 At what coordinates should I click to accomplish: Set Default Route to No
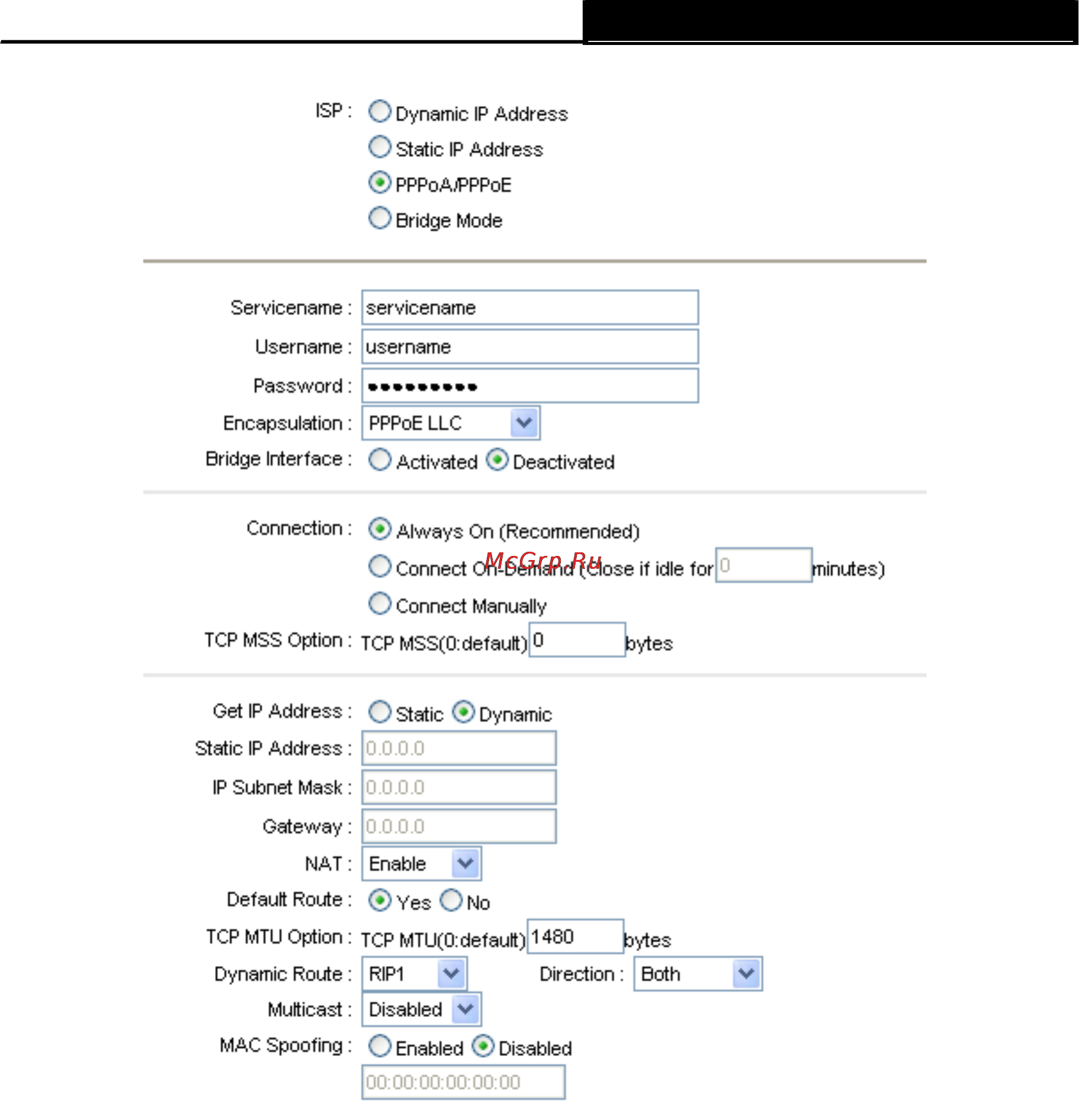451,900
